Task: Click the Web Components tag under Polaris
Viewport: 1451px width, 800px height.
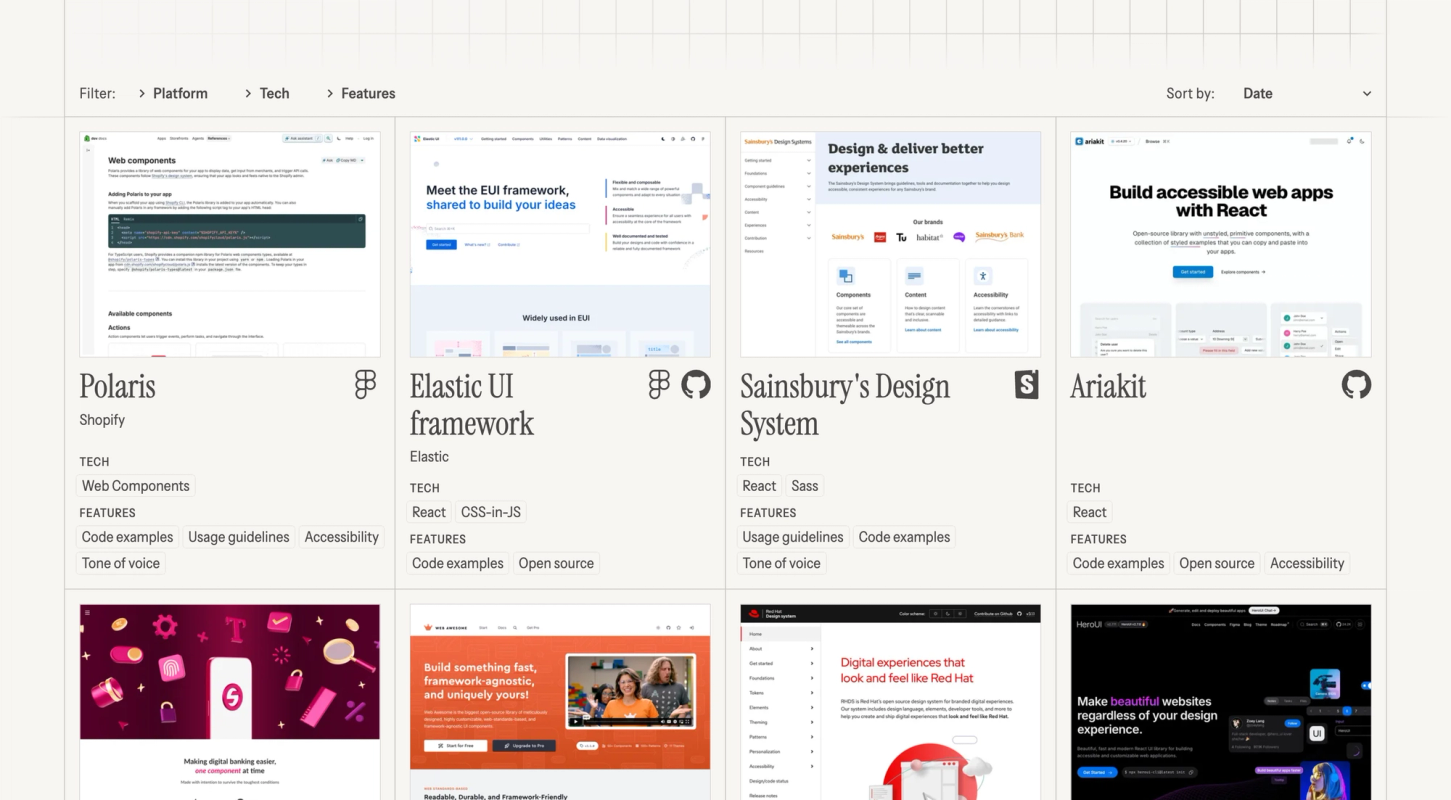Action: 136,486
